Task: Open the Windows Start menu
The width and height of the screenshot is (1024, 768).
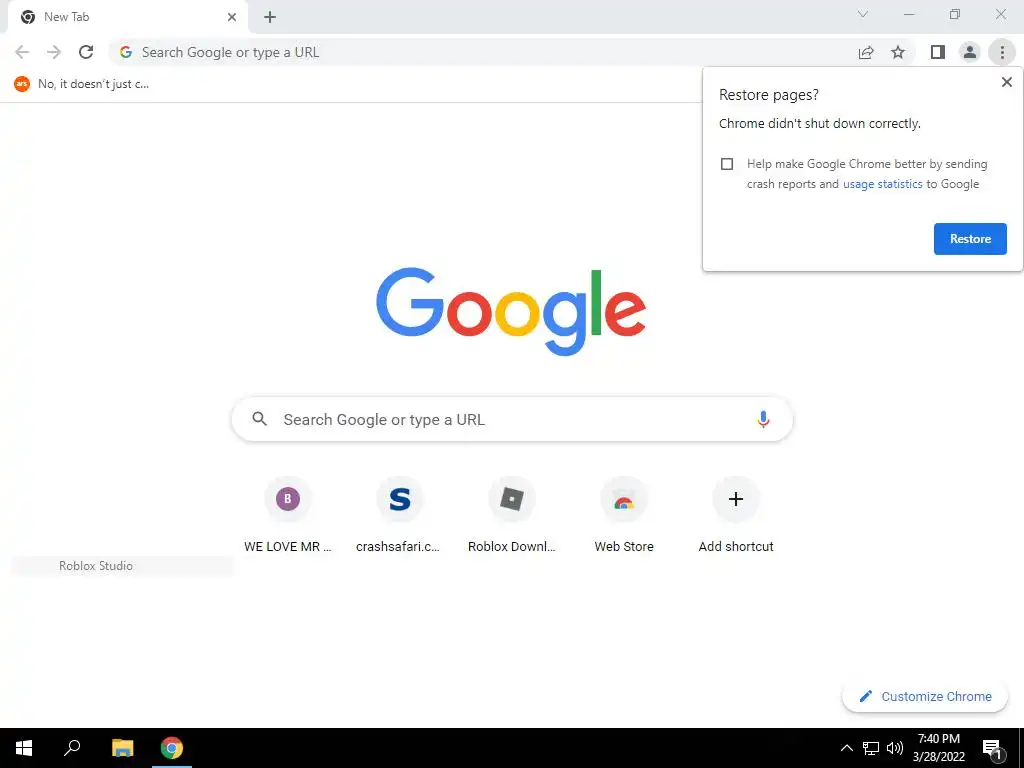Action: pos(24,748)
